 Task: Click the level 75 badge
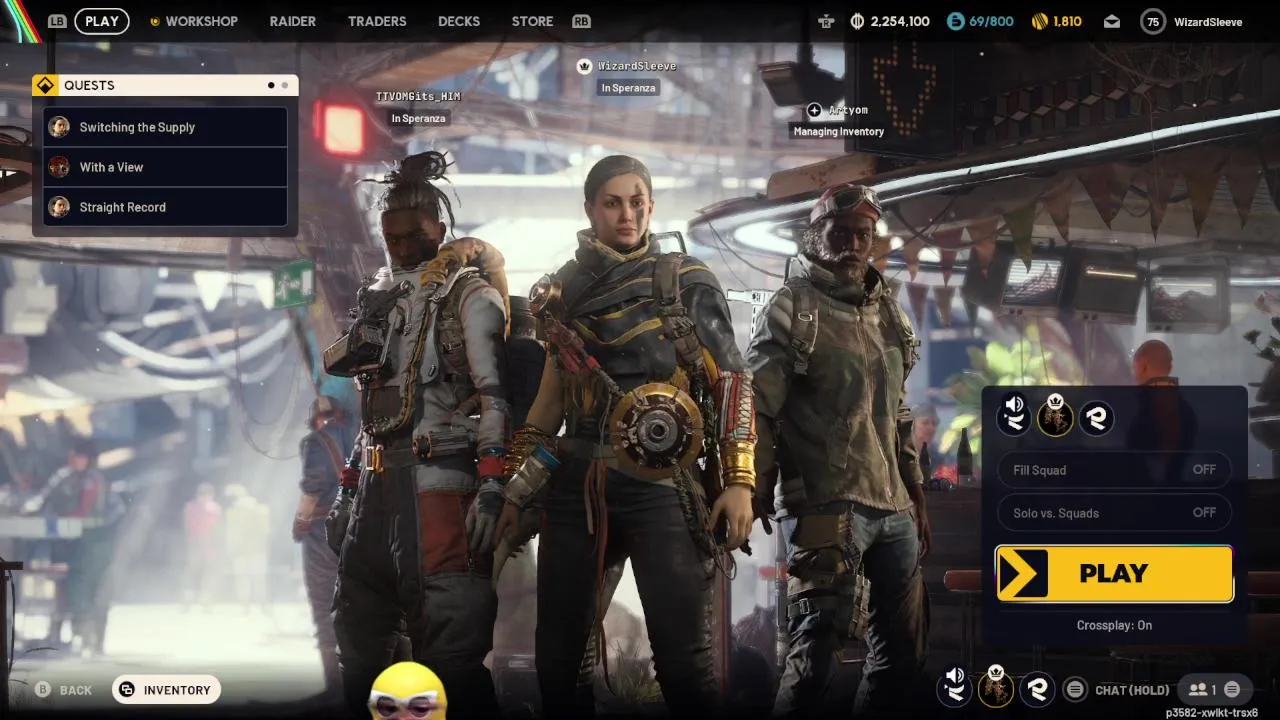point(1153,21)
